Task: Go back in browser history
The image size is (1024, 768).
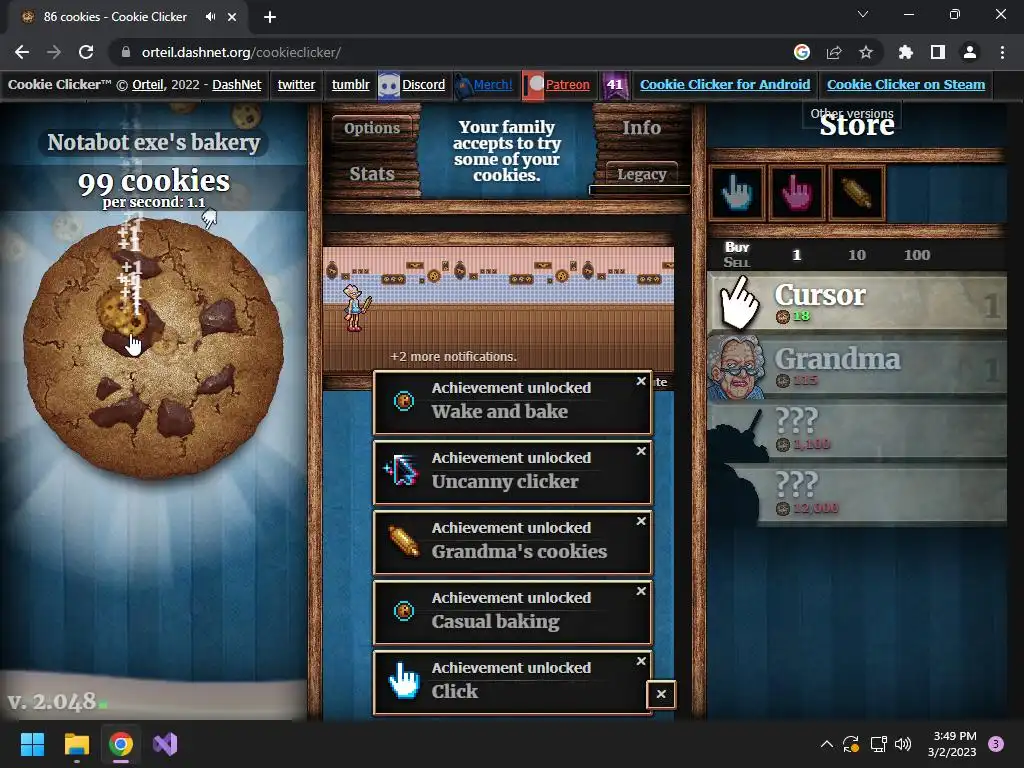Action: click(22, 52)
